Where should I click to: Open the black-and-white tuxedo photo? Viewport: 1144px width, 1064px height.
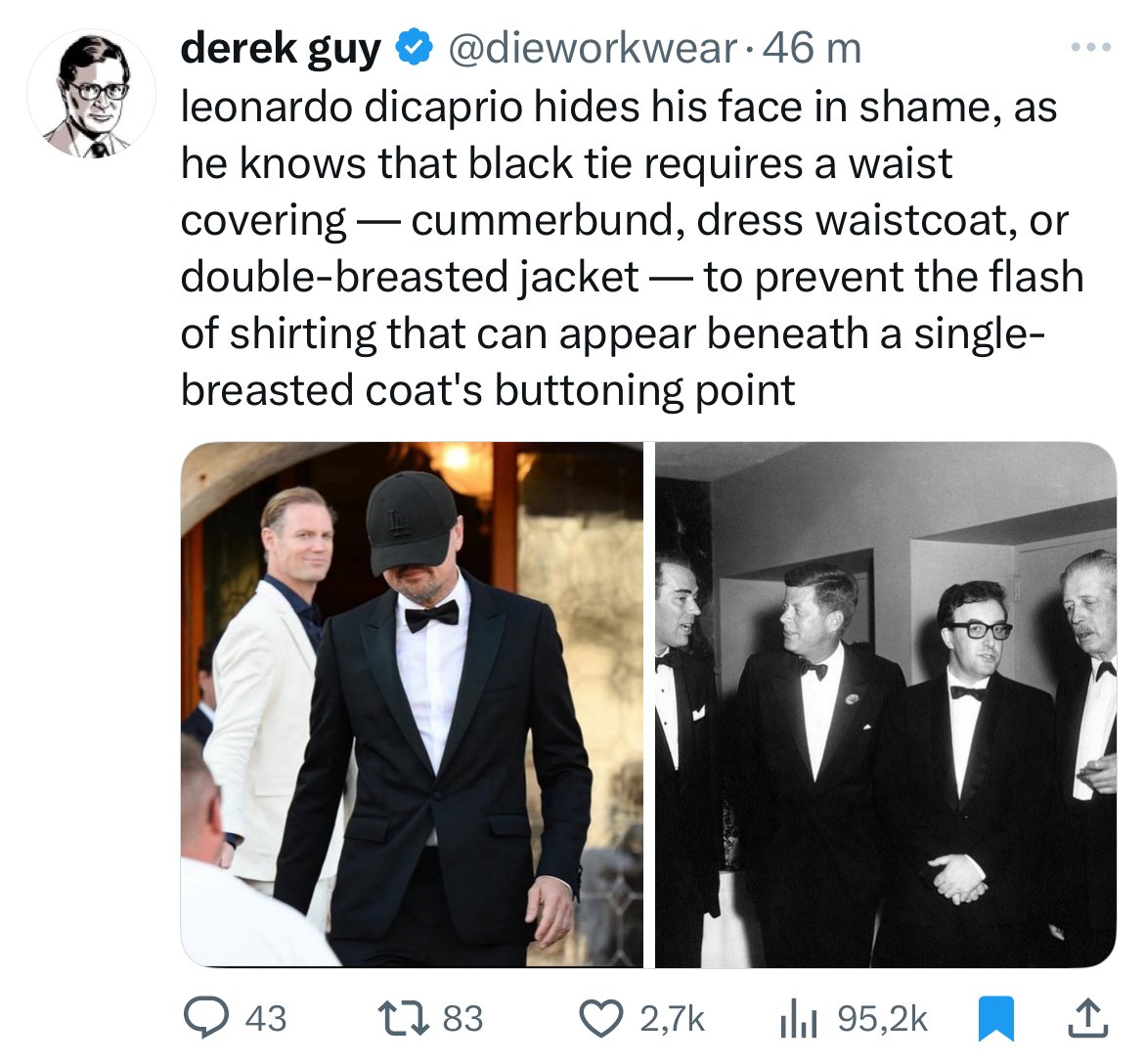[885, 704]
